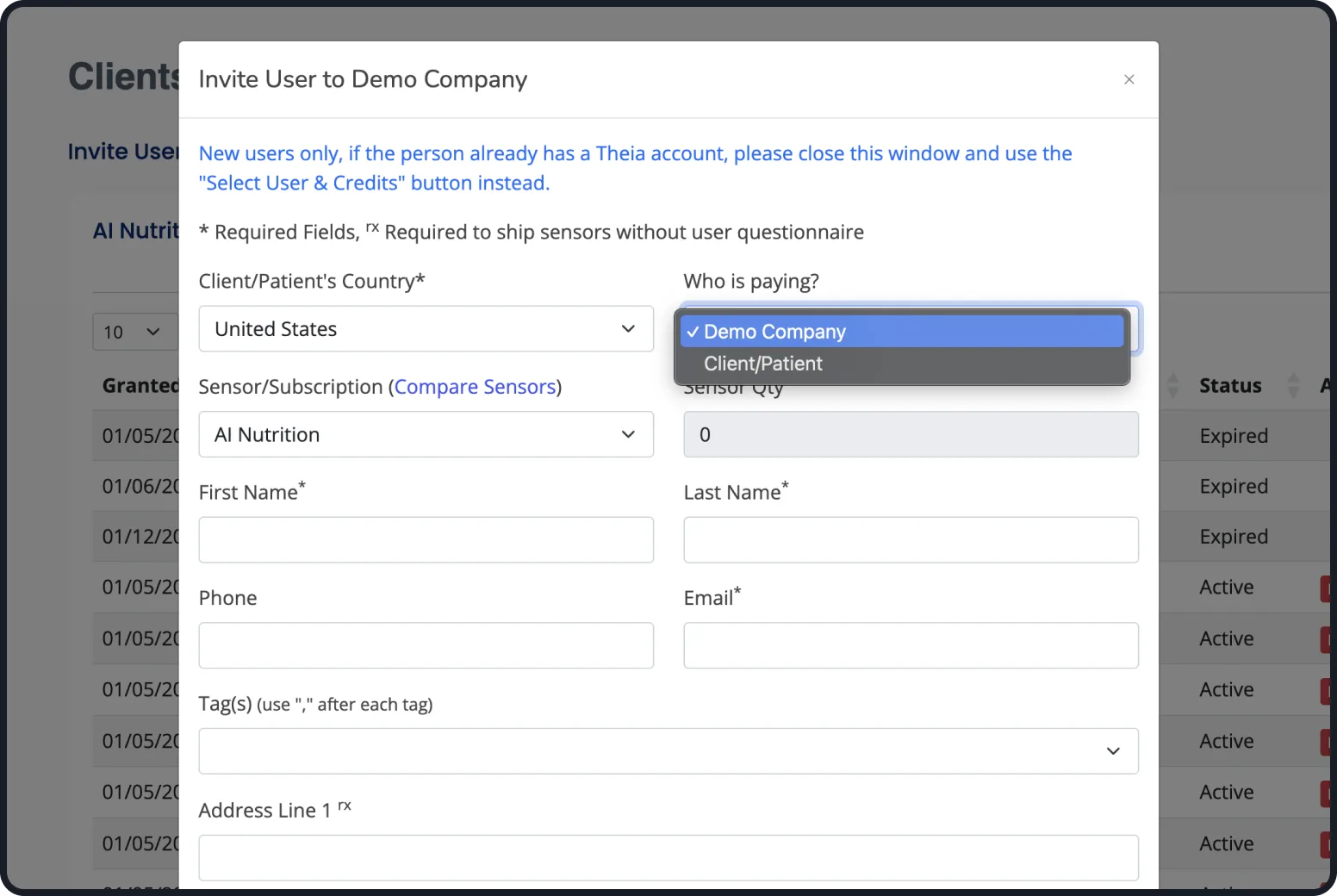Close the Invite User dialog
Viewport: 1337px width, 896px height.
pyautogui.click(x=1129, y=79)
